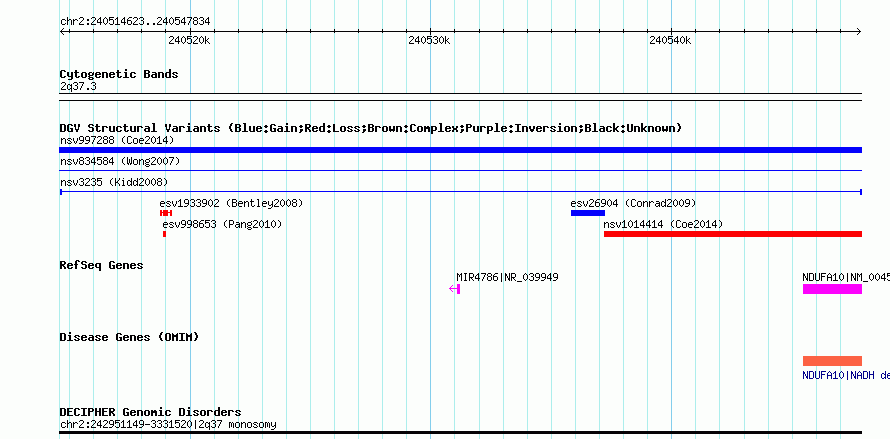This screenshot has width=890, height=439.
Task: Select the esv1933902 red loss glyph
Action: pyautogui.click(x=166, y=213)
